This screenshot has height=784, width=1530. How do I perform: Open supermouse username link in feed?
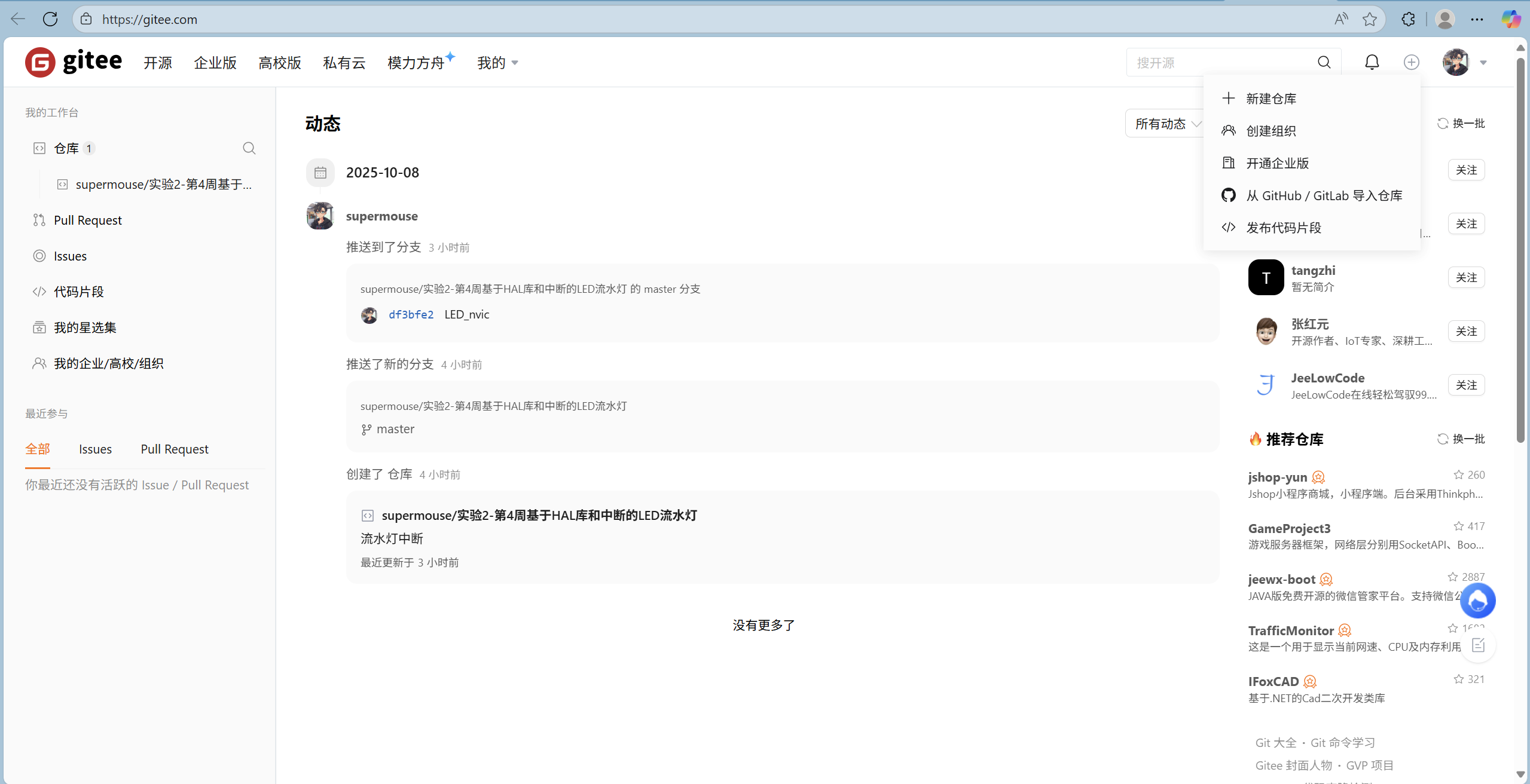(382, 216)
